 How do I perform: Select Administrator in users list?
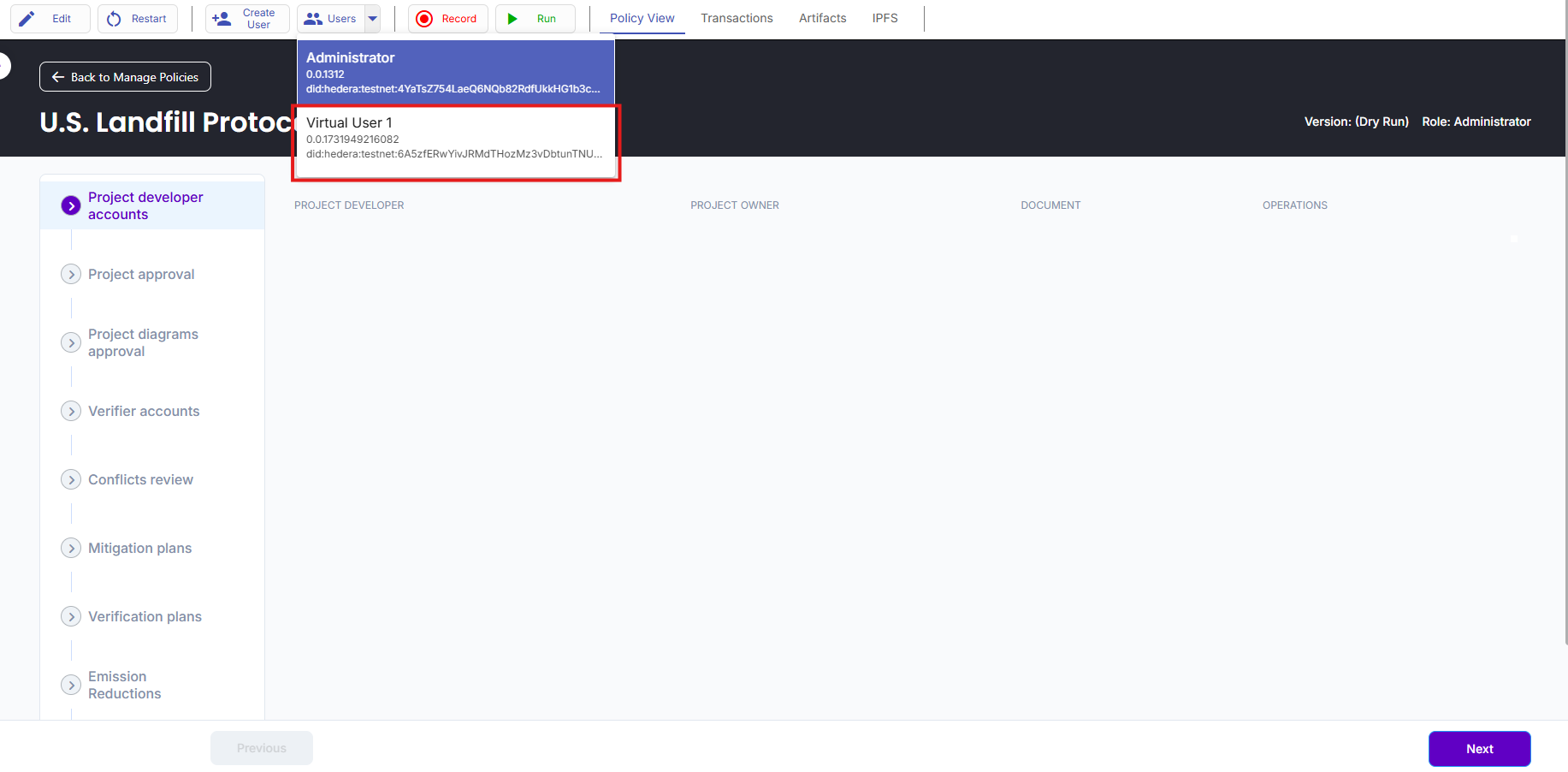click(455, 73)
